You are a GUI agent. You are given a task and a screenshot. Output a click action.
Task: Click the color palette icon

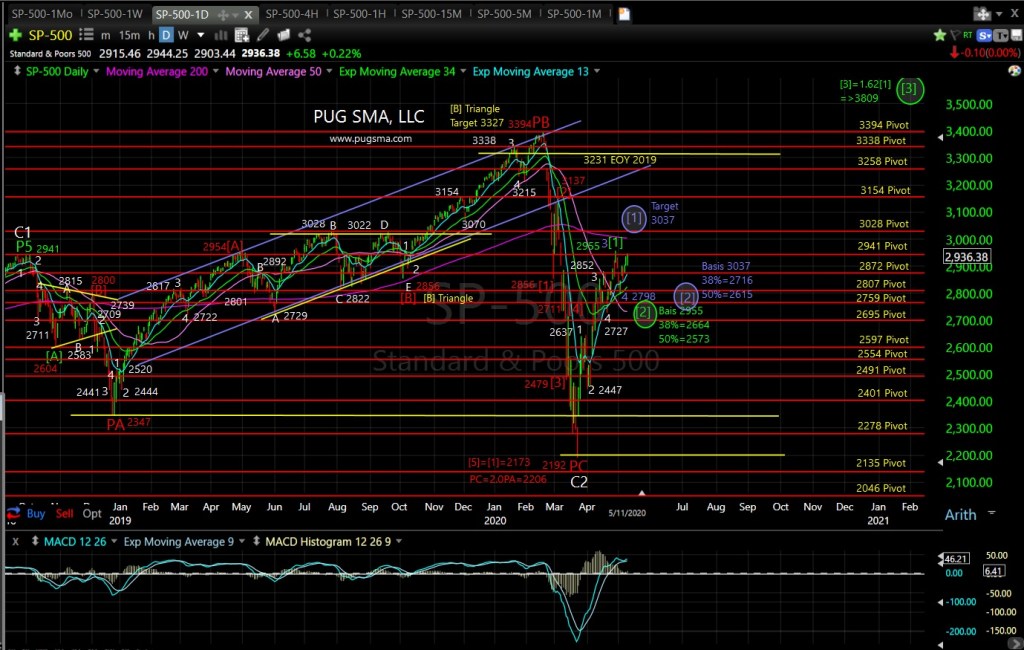(x=1014, y=71)
